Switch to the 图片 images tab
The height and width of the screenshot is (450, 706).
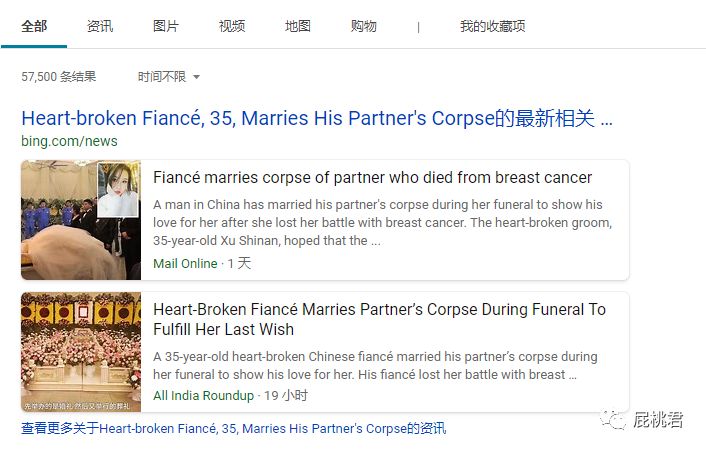pyautogui.click(x=166, y=26)
